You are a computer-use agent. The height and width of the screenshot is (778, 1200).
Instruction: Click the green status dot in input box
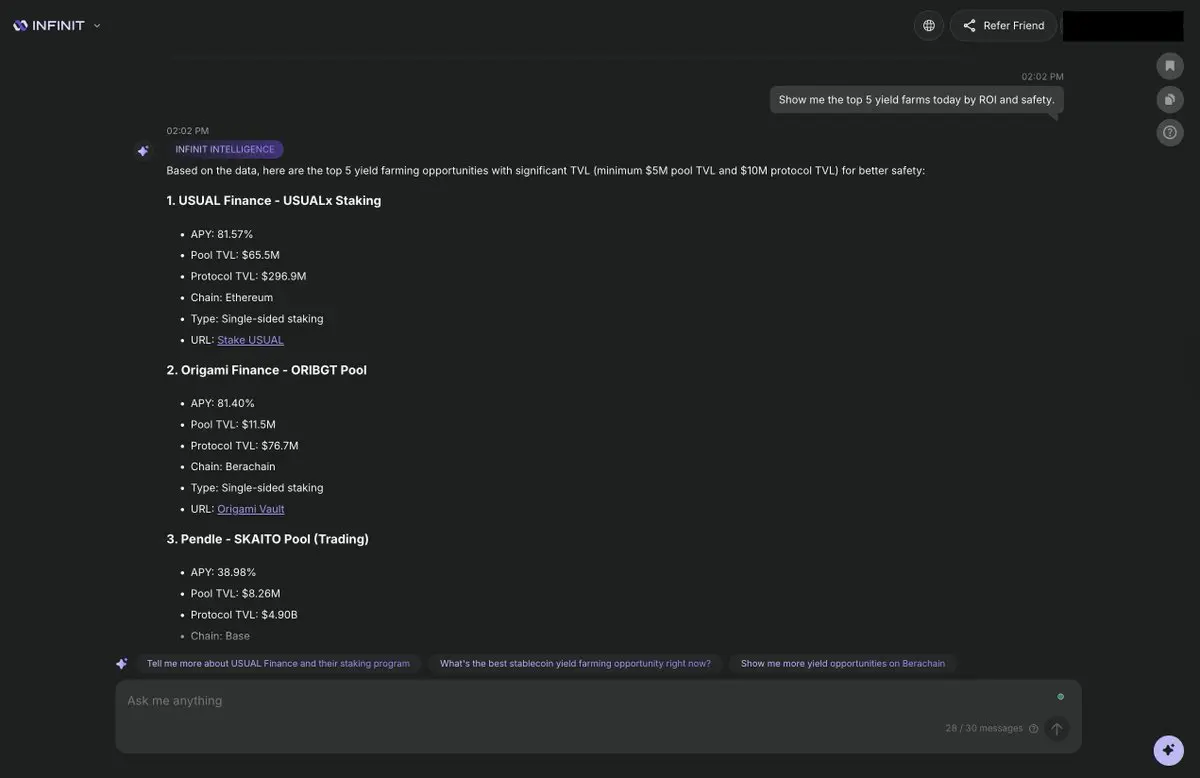(x=1061, y=697)
